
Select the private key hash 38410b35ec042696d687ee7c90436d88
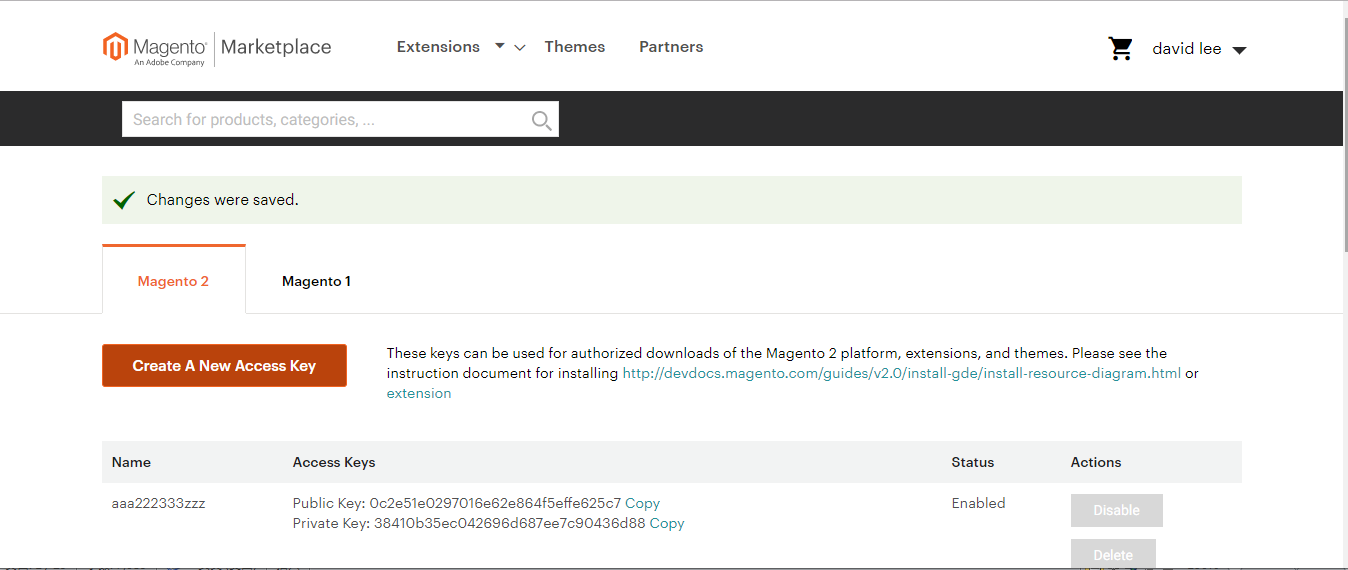click(510, 523)
